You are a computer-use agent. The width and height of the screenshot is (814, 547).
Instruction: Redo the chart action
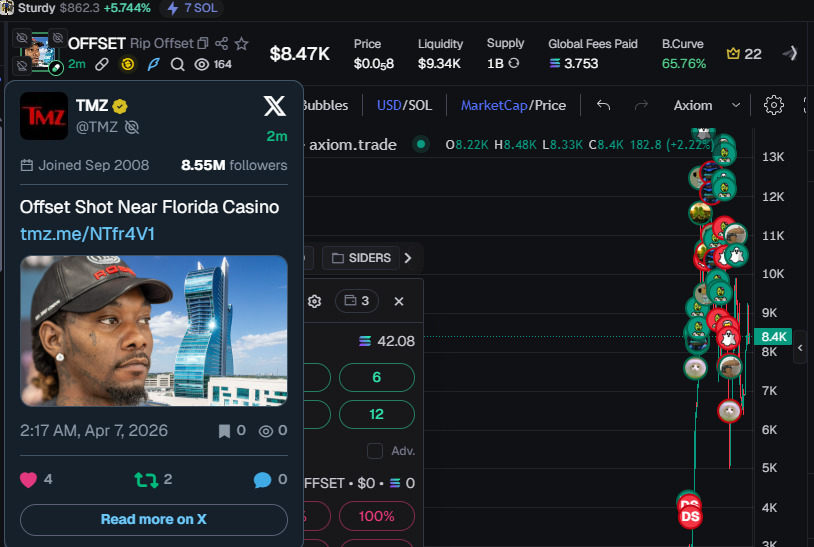tap(642, 105)
